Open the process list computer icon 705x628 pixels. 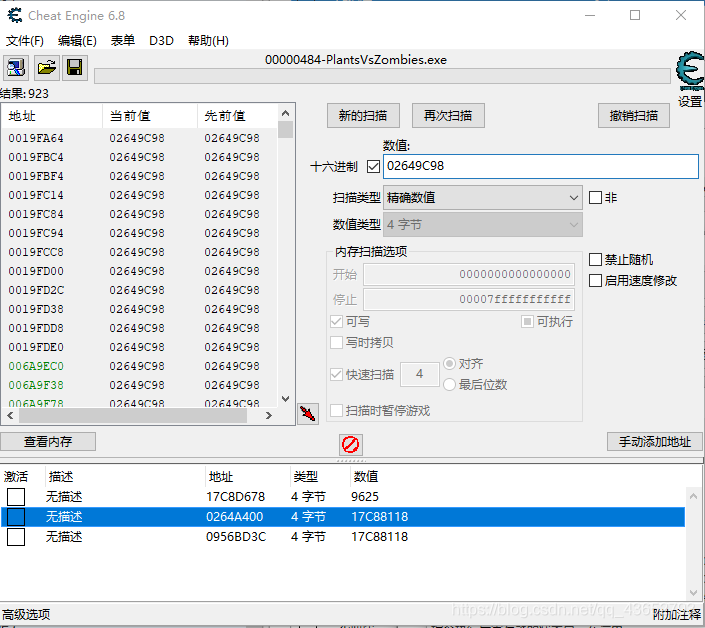click(16, 68)
